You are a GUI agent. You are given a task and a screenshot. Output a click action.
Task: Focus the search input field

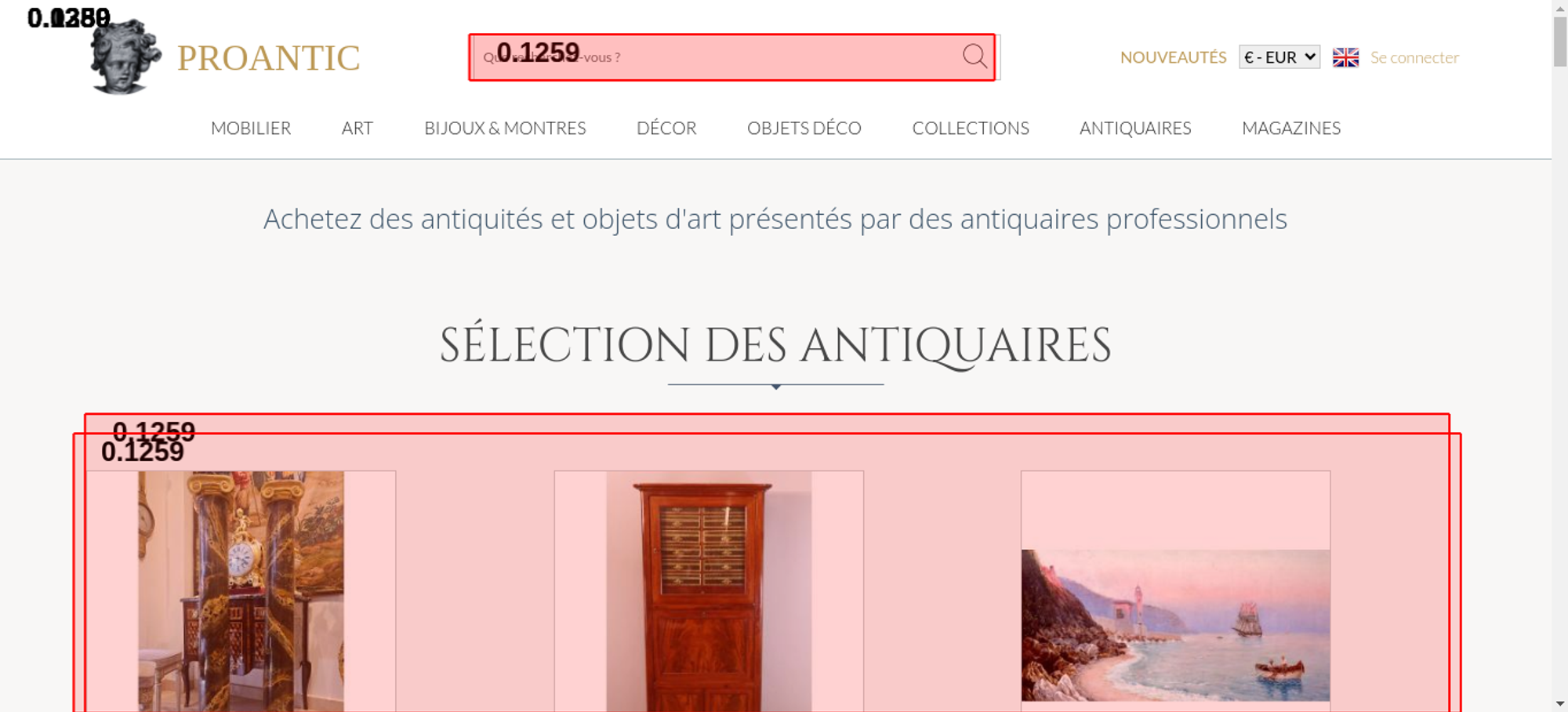[x=717, y=57]
